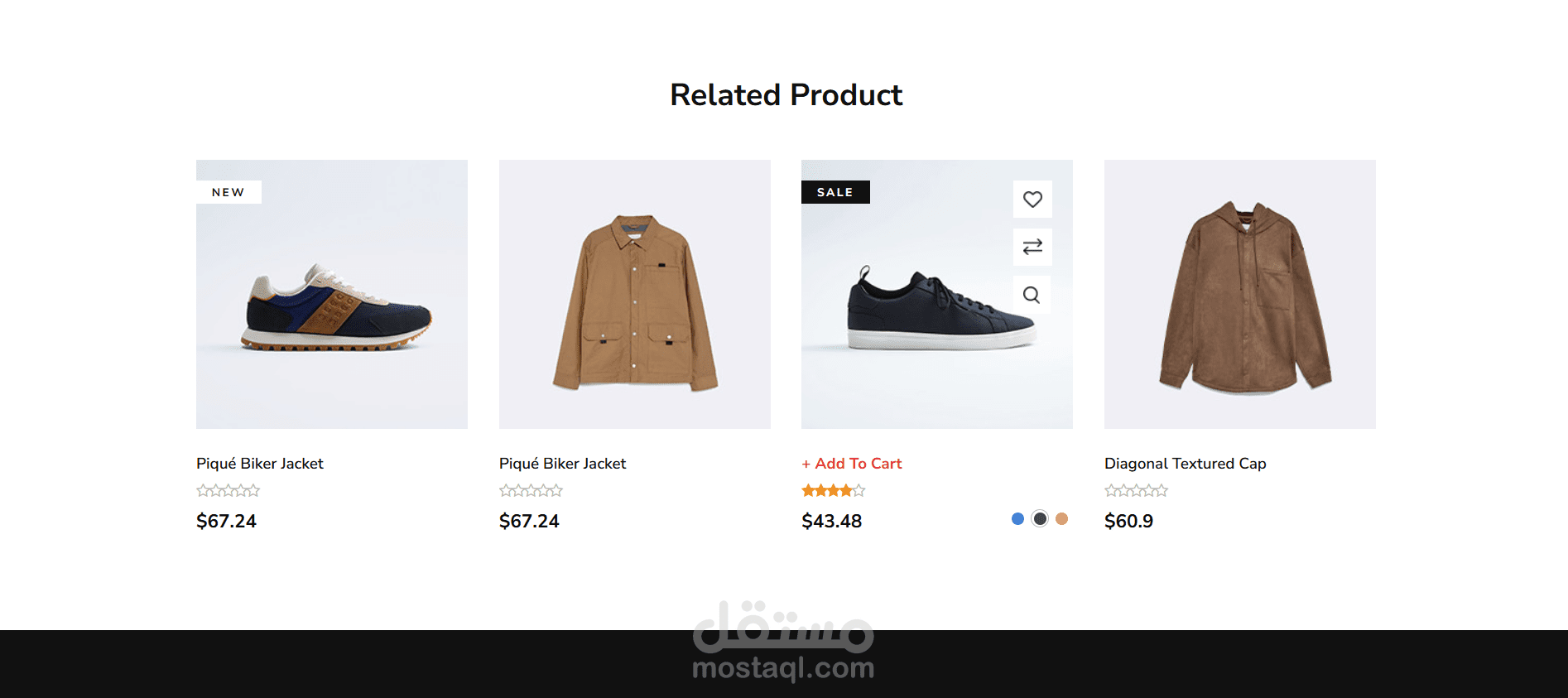1568x698 pixels.
Task: Click the wishlist heart icon
Action: coord(1032,200)
